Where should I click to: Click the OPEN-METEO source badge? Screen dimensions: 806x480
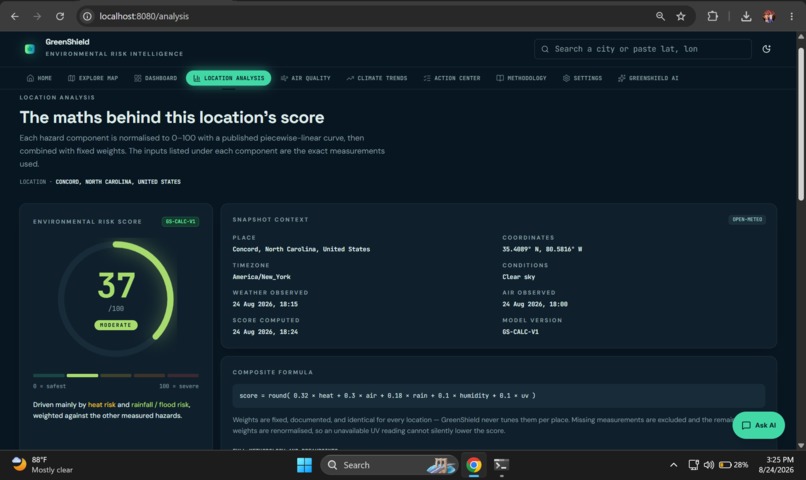[x=747, y=219]
